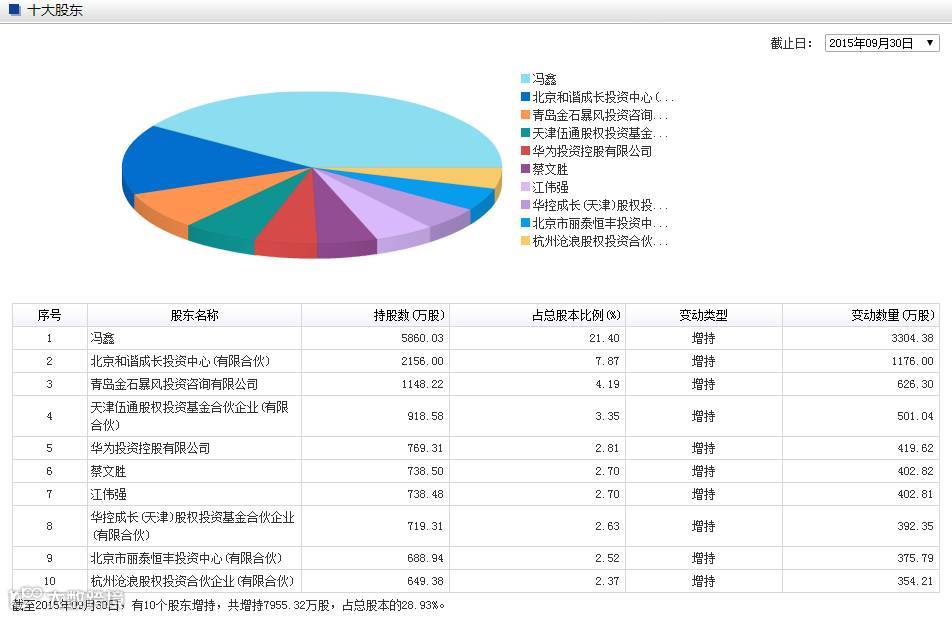The height and width of the screenshot is (617, 952).
Task: Select legend label 华为投资控股有限公司
Action: [x=592, y=151]
